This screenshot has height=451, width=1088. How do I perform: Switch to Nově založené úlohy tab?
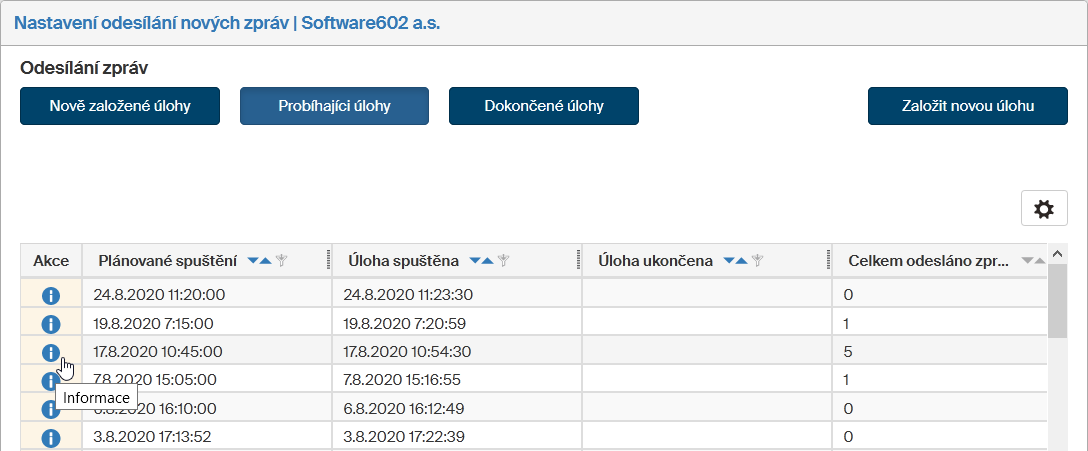(120, 106)
